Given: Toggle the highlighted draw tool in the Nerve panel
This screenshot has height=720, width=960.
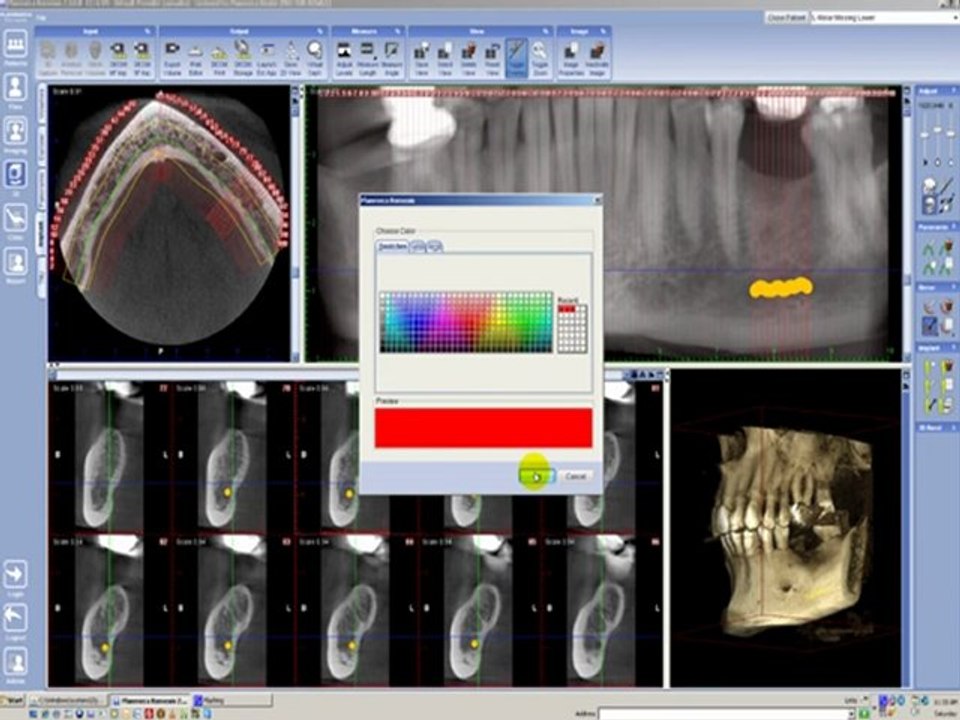Looking at the screenshot, I should [x=930, y=325].
